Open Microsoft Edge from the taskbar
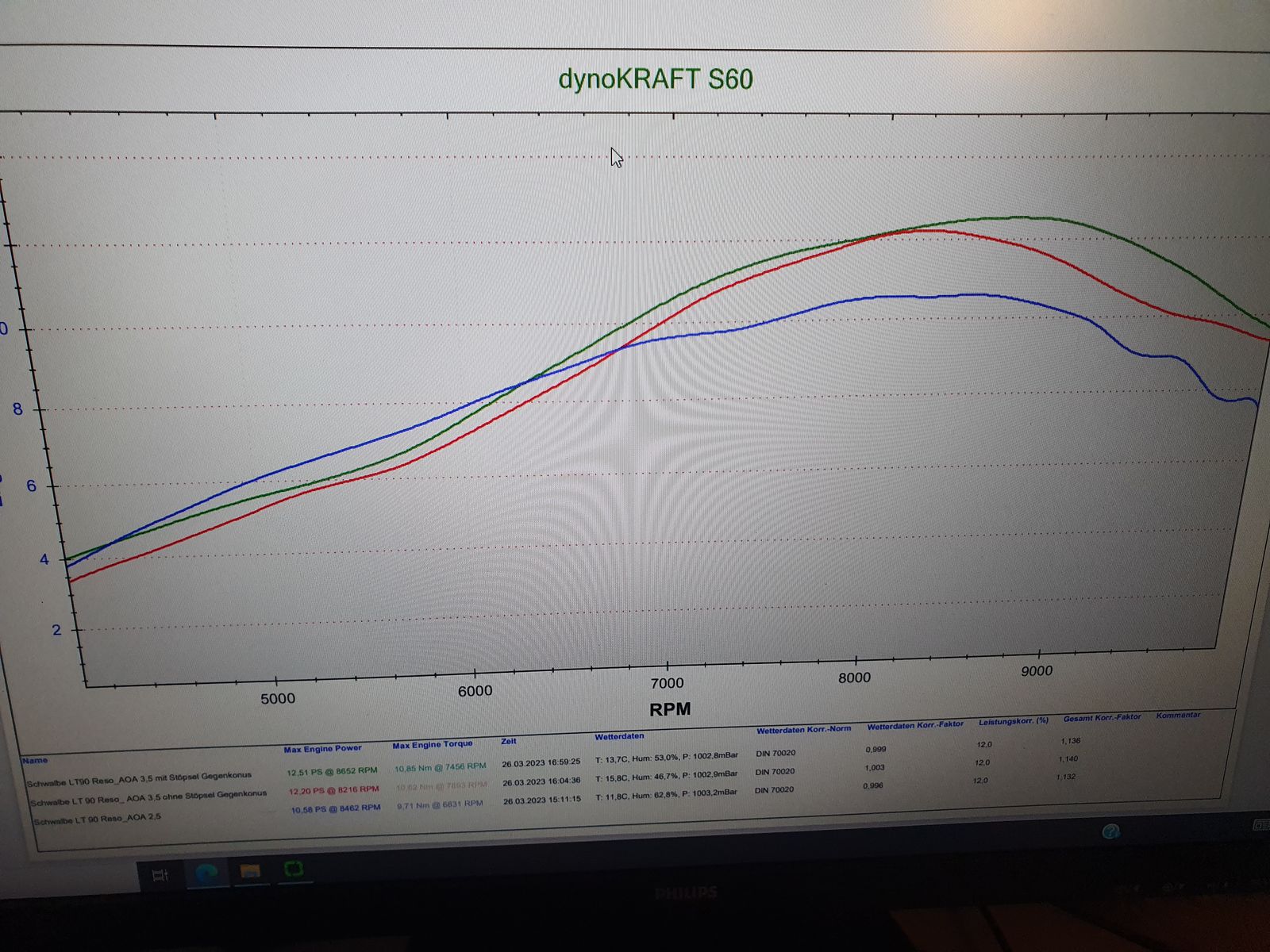 pos(207,873)
